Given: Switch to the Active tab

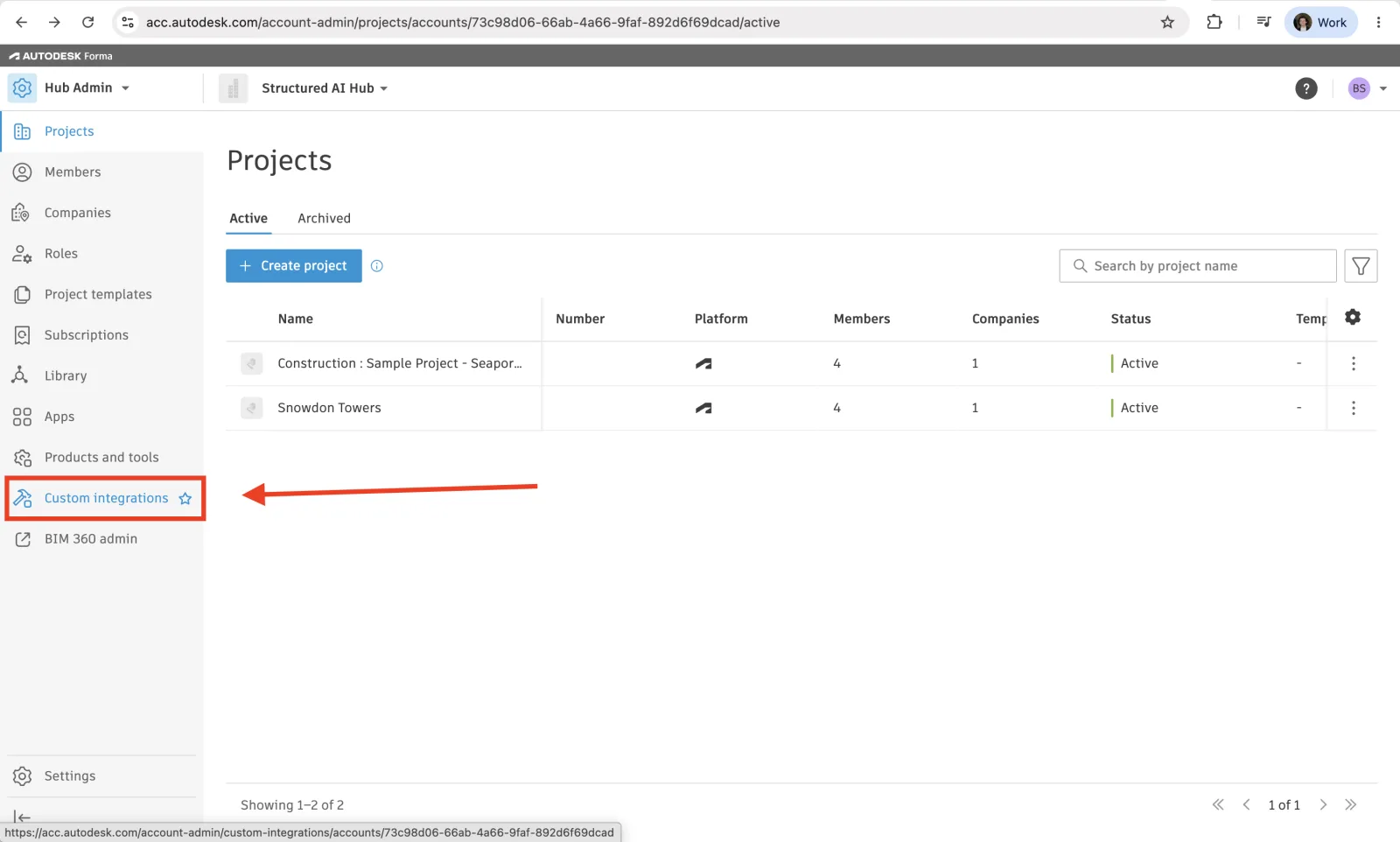Looking at the screenshot, I should 248,219.
